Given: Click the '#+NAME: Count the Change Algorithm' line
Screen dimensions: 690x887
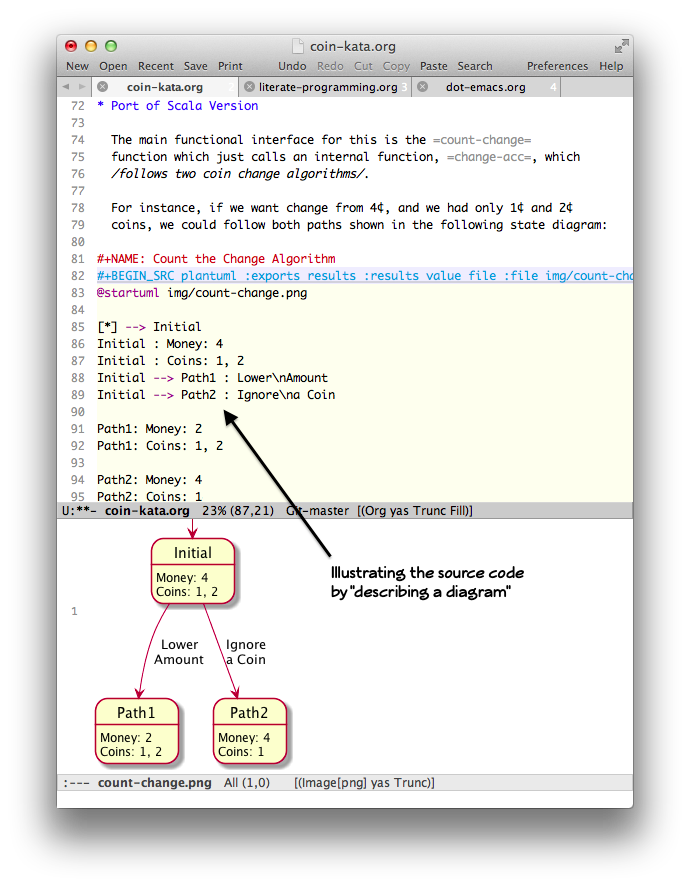Looking at the screenshot, I should 216,259.
